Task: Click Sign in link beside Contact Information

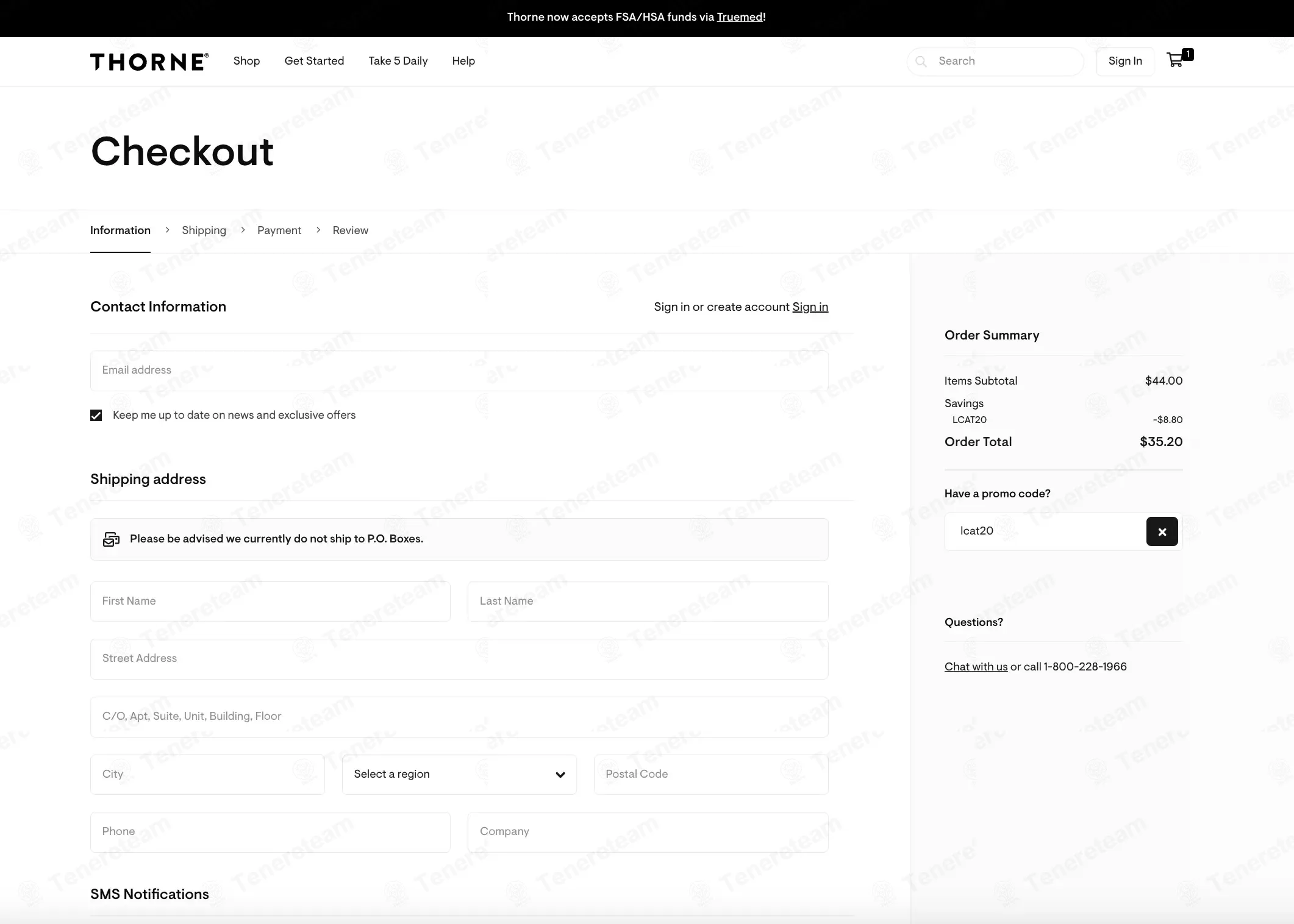Action: tap(810, 307)
